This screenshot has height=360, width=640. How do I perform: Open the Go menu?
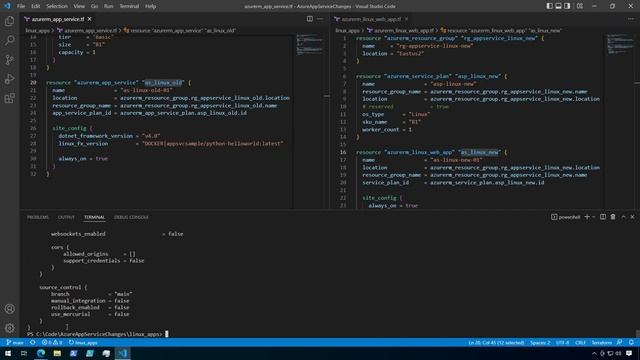click(x=94, y=6)
